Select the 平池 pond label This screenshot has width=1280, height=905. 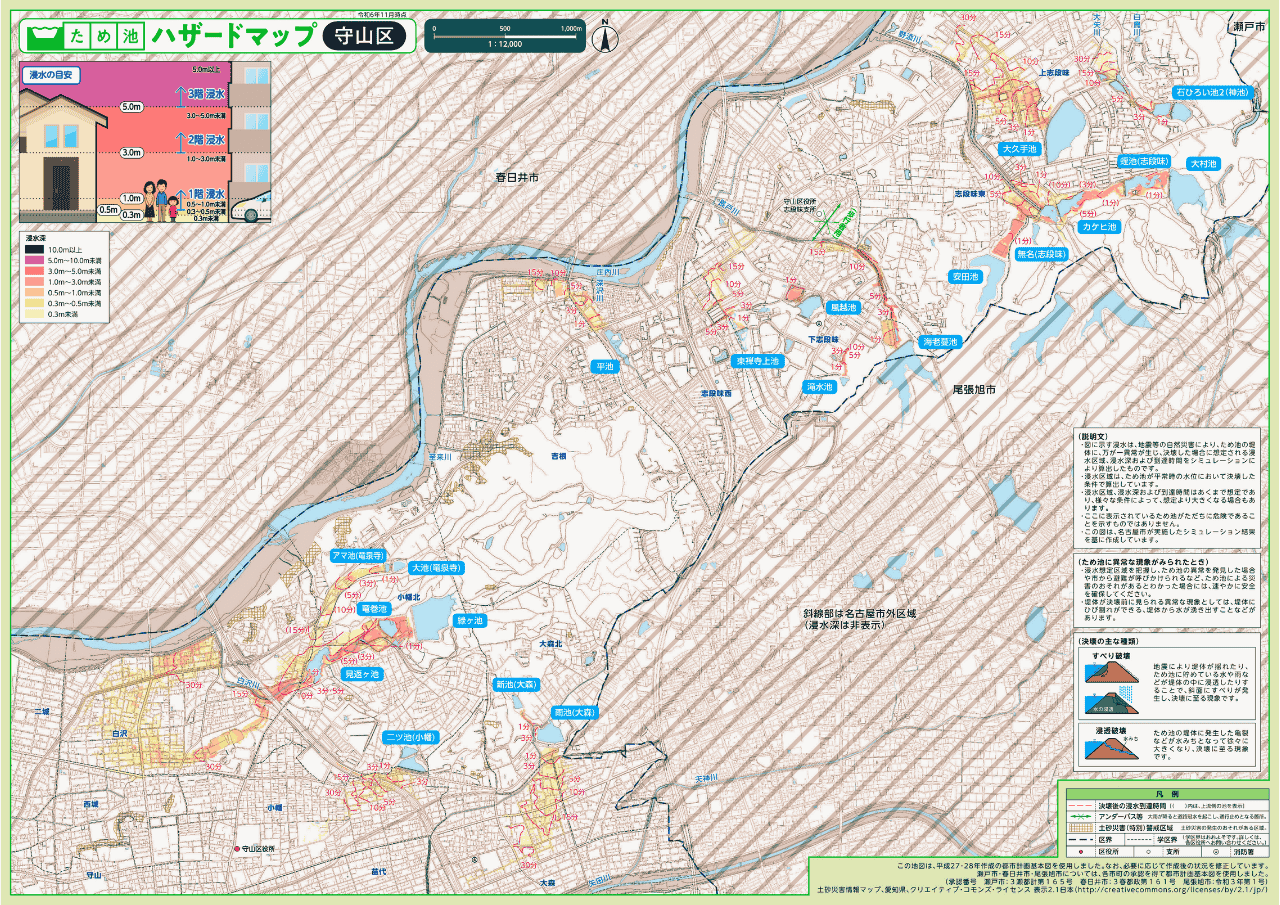[606, 367]
